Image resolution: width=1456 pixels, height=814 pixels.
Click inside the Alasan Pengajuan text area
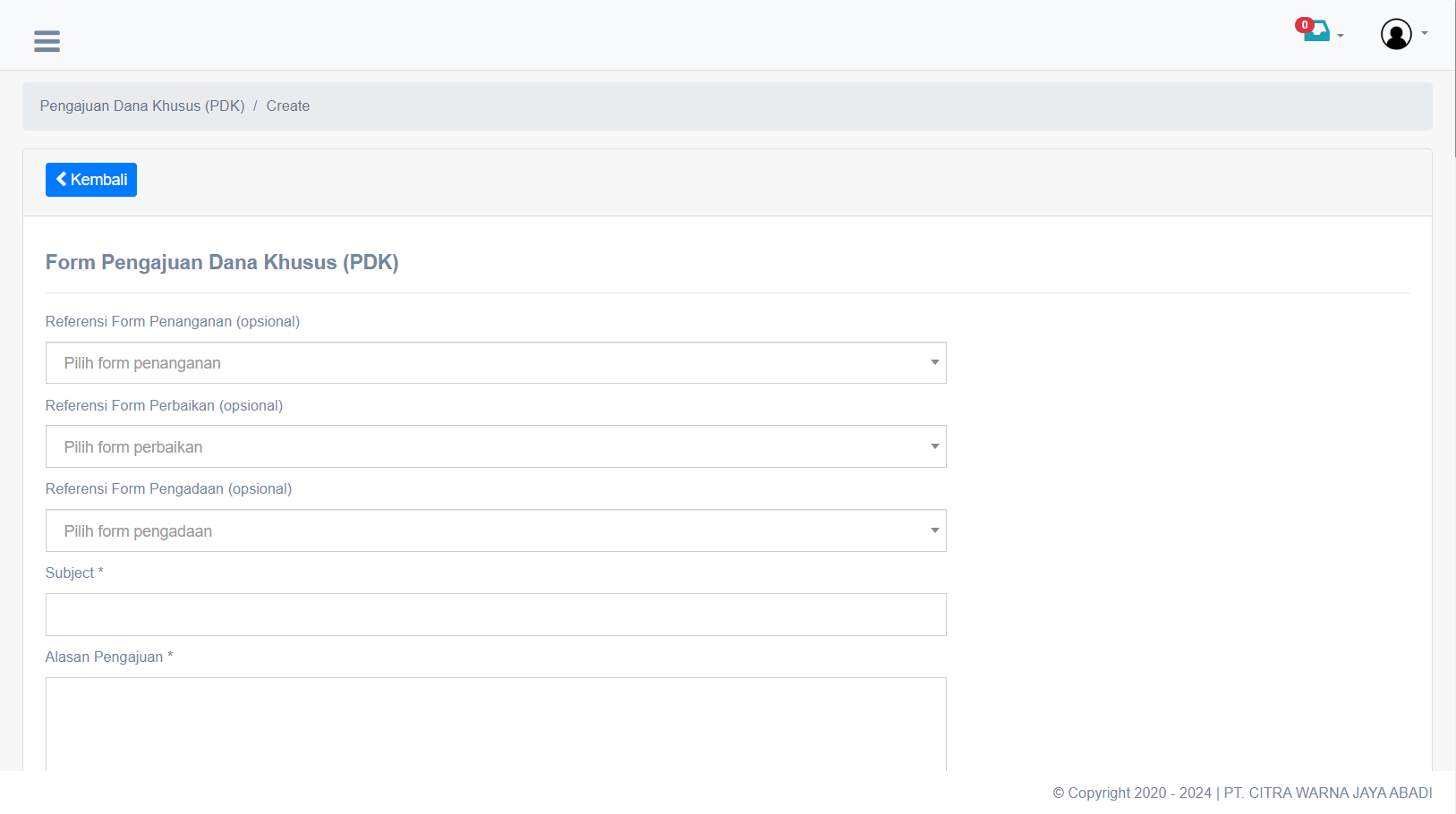(496, 723)
